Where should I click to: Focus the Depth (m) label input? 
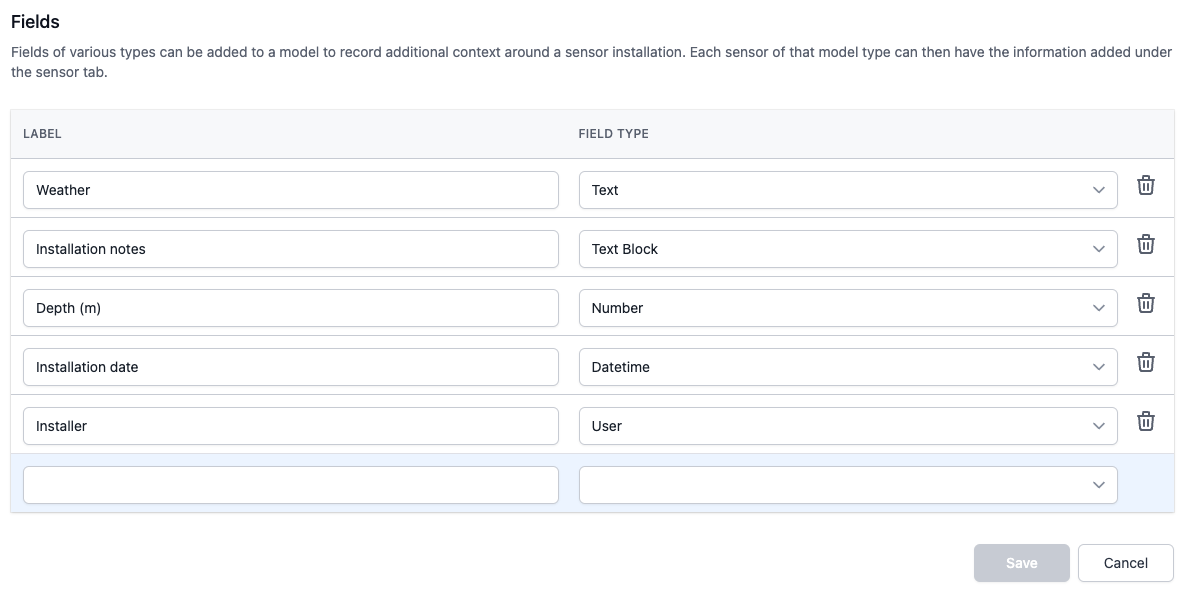[x=290, y=308]
